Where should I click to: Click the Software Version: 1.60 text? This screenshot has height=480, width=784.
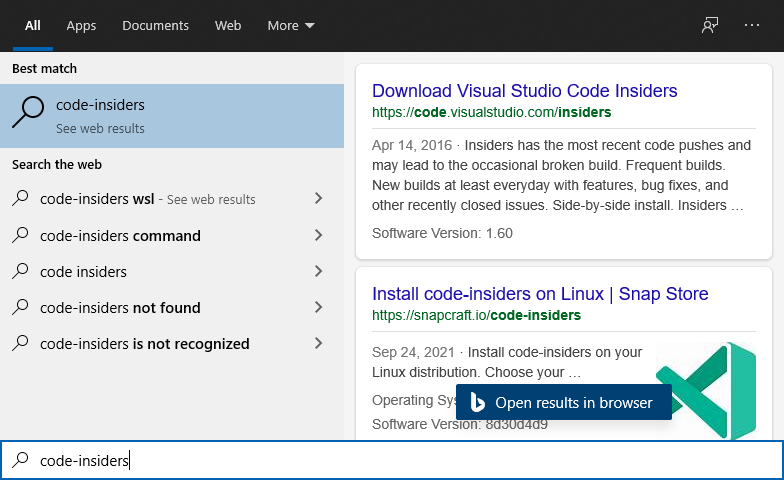(x=442, y=233)
